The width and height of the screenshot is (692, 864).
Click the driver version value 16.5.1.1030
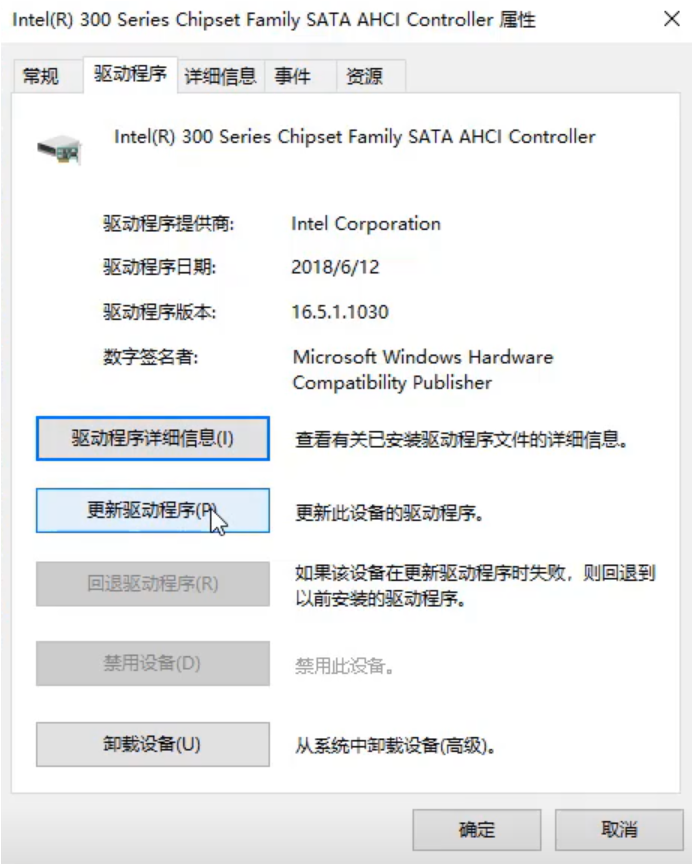pyautogui.click(x=340, y=312)
